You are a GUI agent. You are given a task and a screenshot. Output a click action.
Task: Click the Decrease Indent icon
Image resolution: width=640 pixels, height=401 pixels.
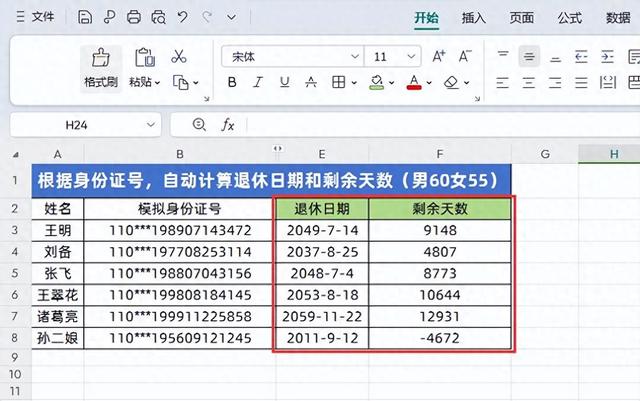click(581, 56)
